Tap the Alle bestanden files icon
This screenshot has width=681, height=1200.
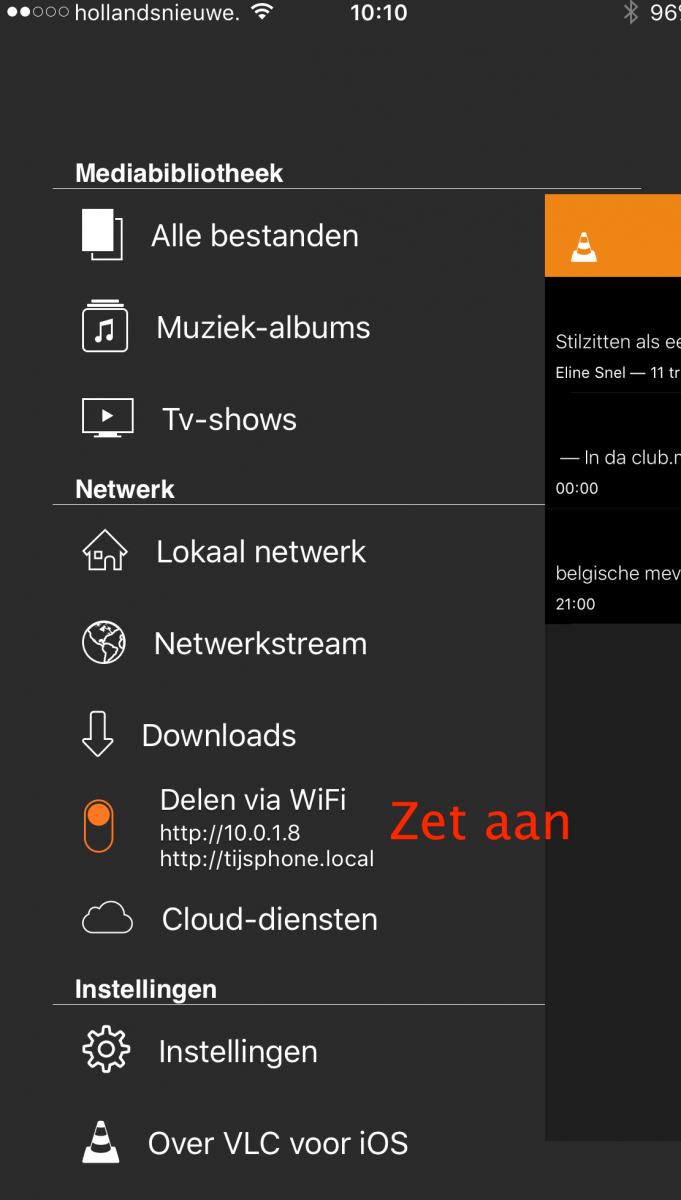pyautogui.click(x=102, y=234)
